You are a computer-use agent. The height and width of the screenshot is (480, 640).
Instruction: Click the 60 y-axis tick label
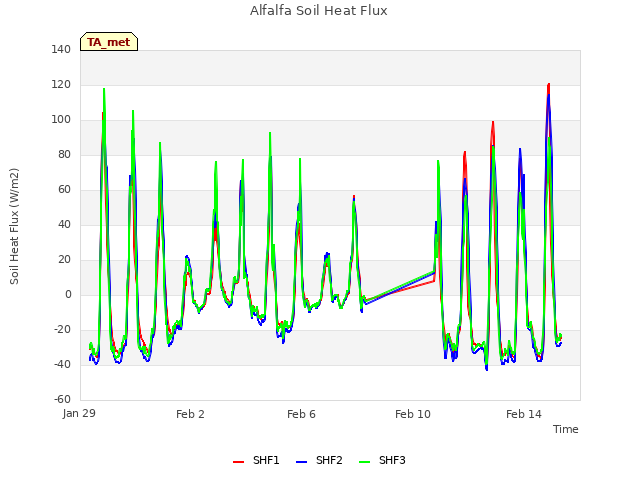pyautogui.click(x=64, y=189)
